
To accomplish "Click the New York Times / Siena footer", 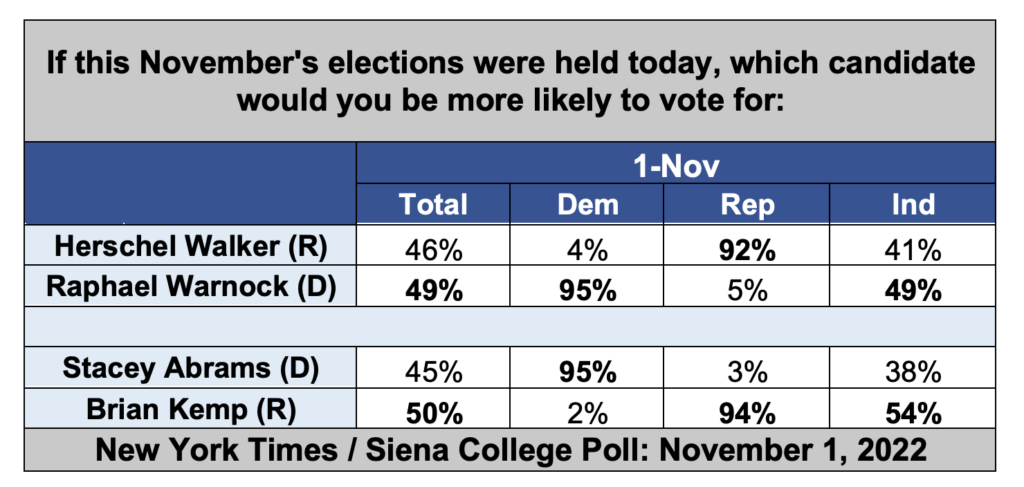I will click(510, 450).
